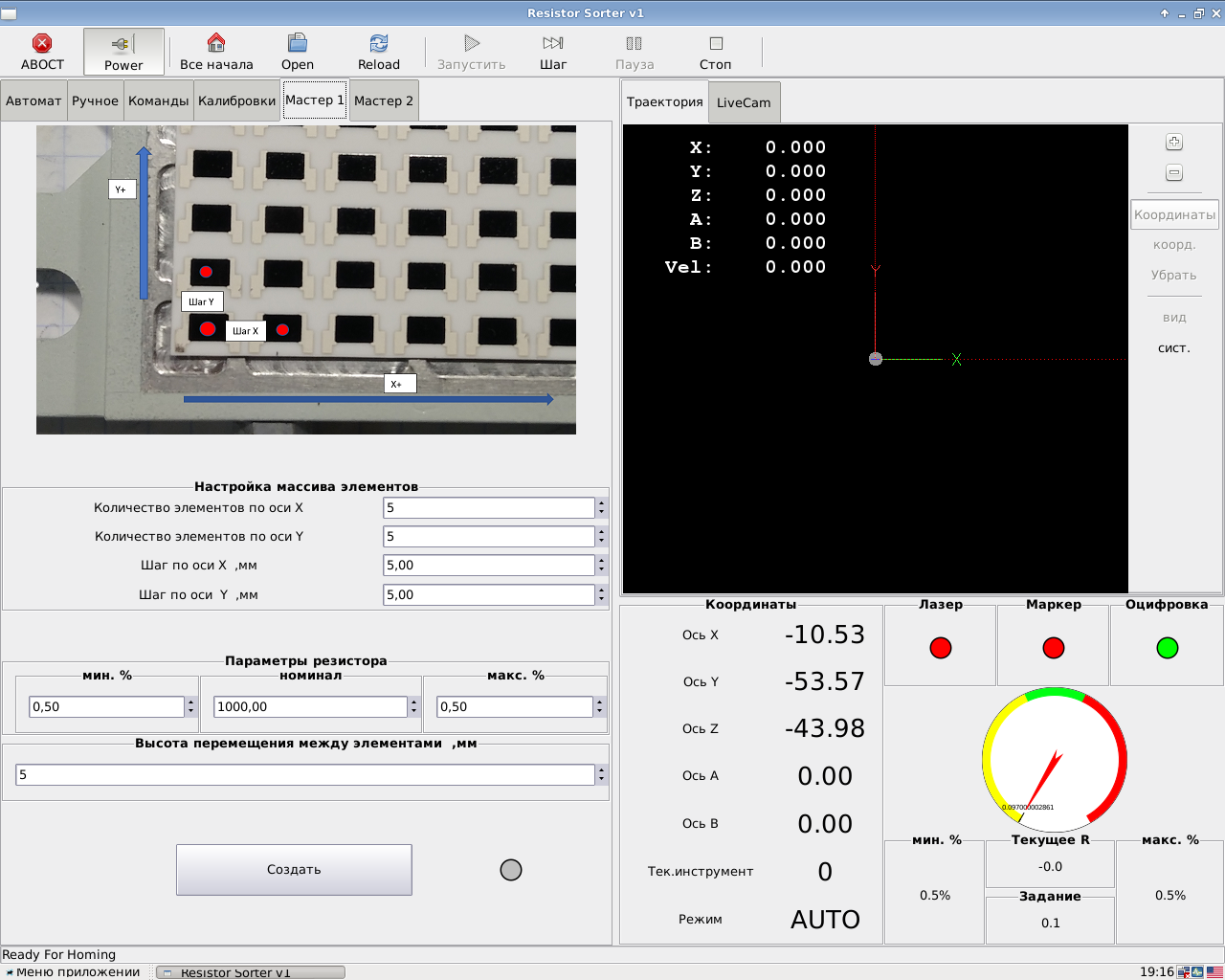Click stepper arrows for номинал value

(x=413, y=707)
